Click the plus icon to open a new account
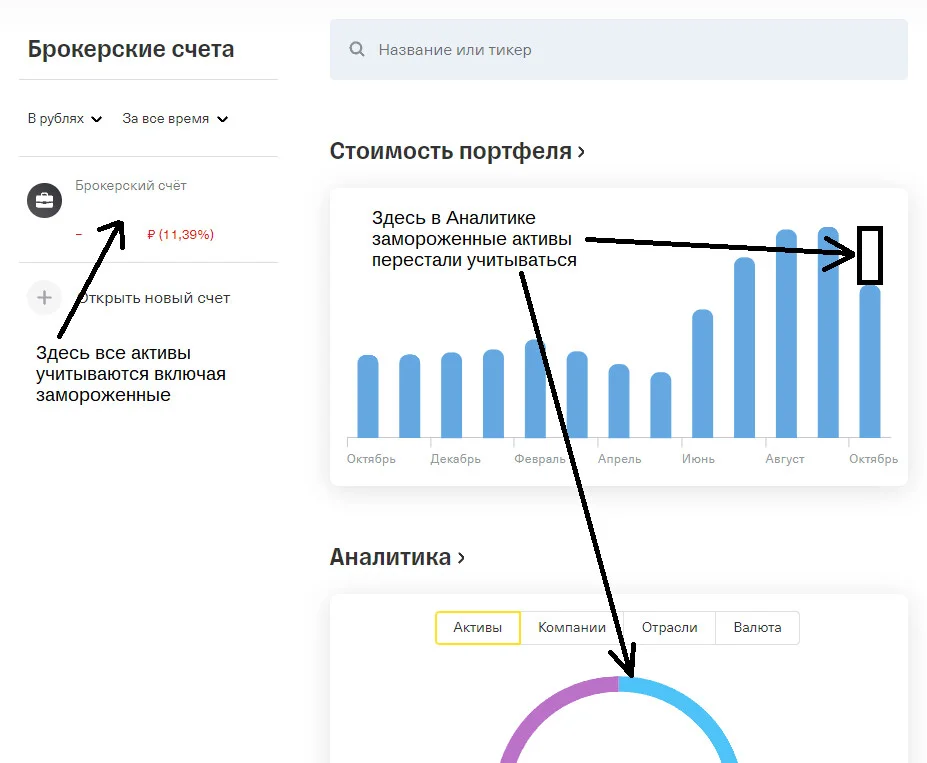Viewport: 927px width, 763px height. point(44,297)
